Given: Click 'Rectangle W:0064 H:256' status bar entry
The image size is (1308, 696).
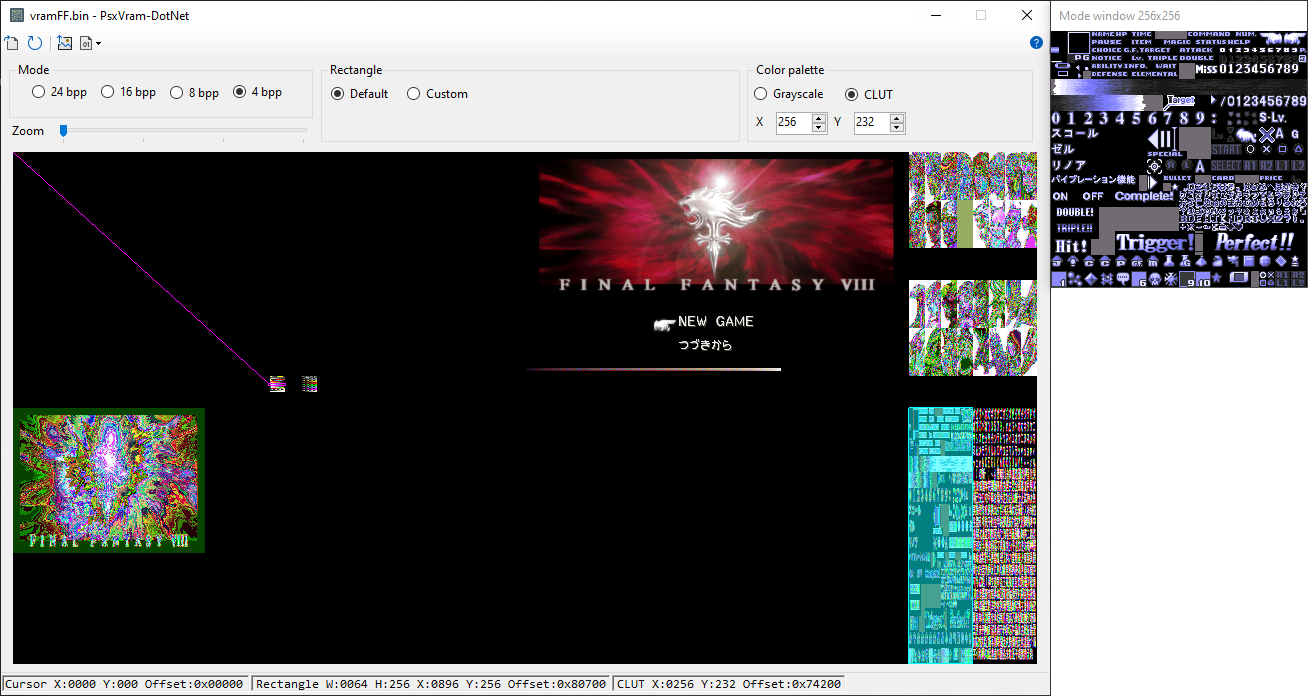Looking at the screenshot, I should pyautogui.click(x=431, y=684).
